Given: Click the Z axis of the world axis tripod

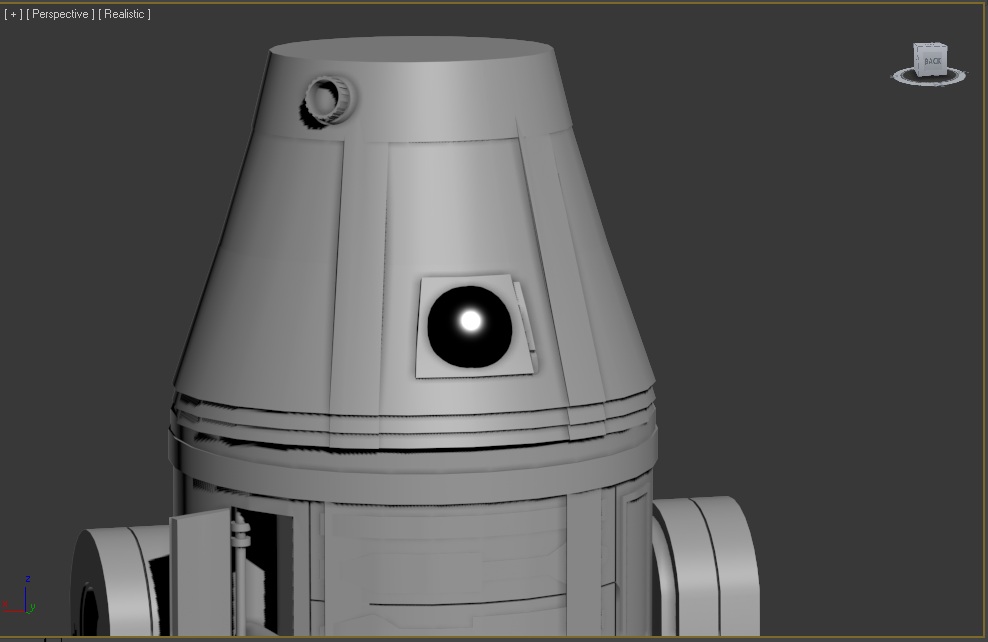Looking at the screenshot, I should tap(25, 595).
